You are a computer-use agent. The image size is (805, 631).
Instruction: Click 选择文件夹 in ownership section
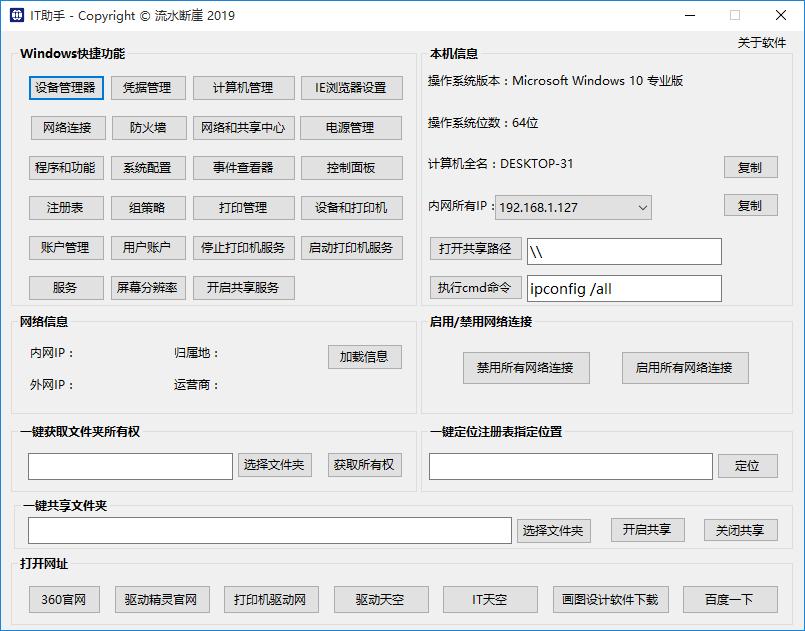[x=275, y=465]
